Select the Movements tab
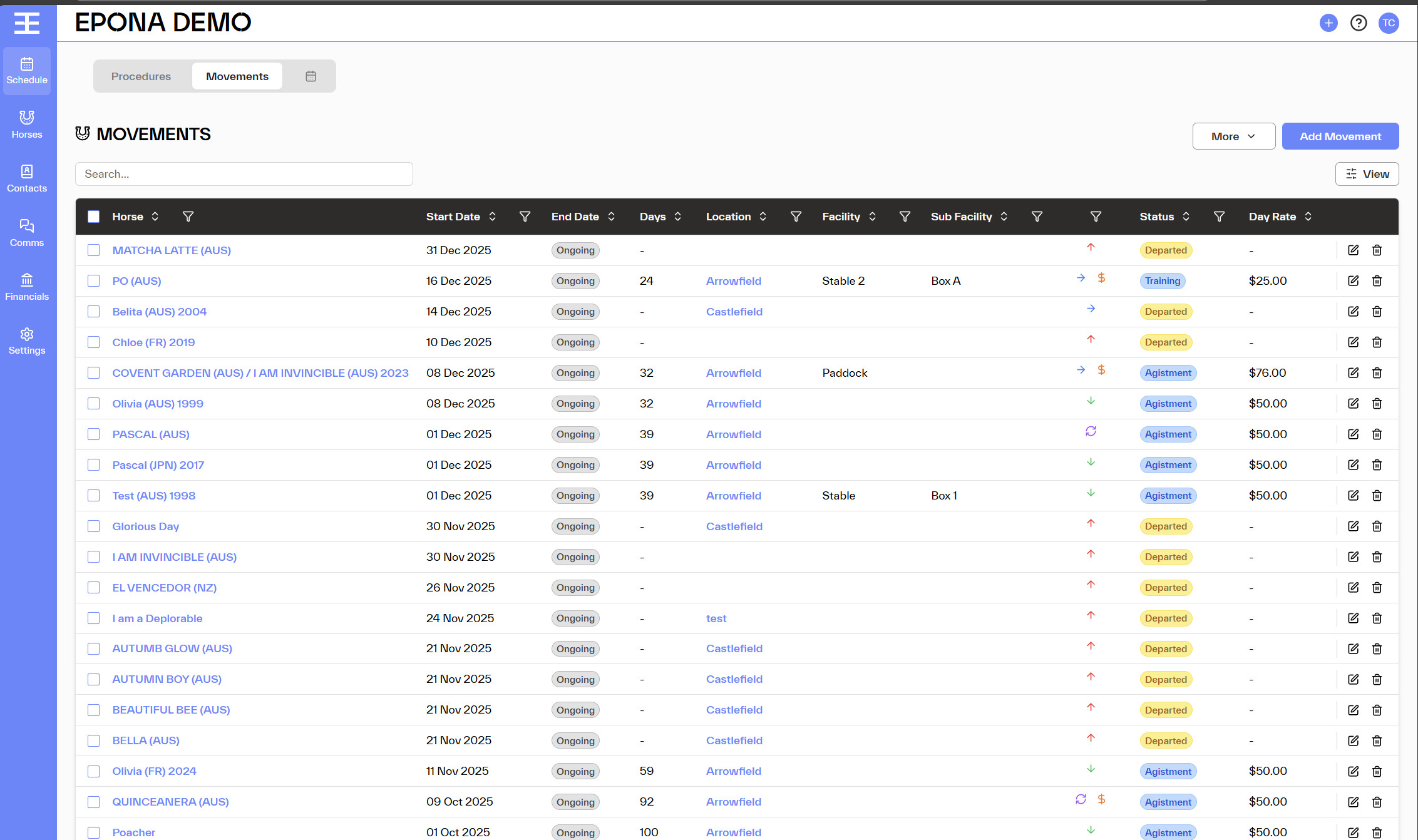Viewport: 1418px width, 840px height. pos(237,76)
